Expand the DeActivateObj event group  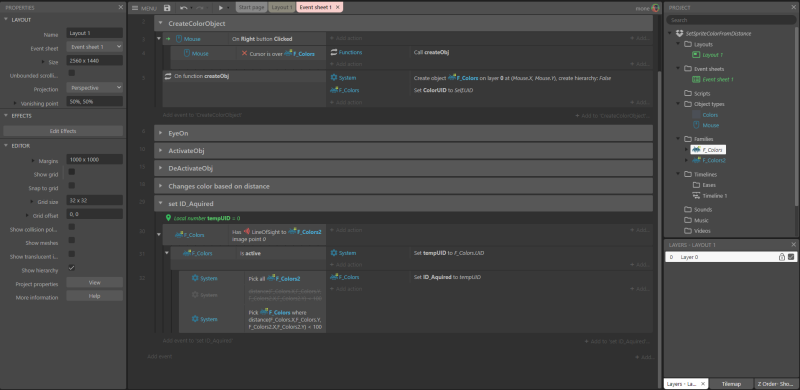(x=160, y=168)
